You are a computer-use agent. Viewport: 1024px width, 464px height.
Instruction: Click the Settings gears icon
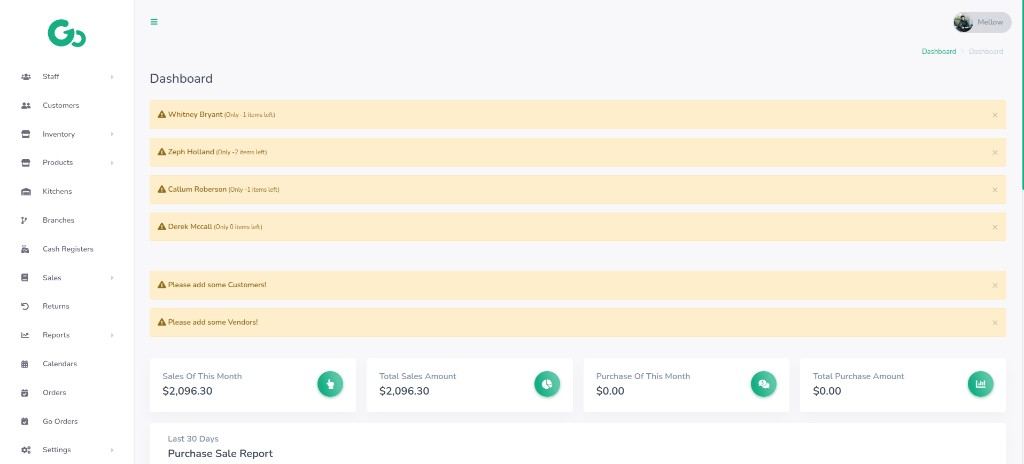(25, 450)
